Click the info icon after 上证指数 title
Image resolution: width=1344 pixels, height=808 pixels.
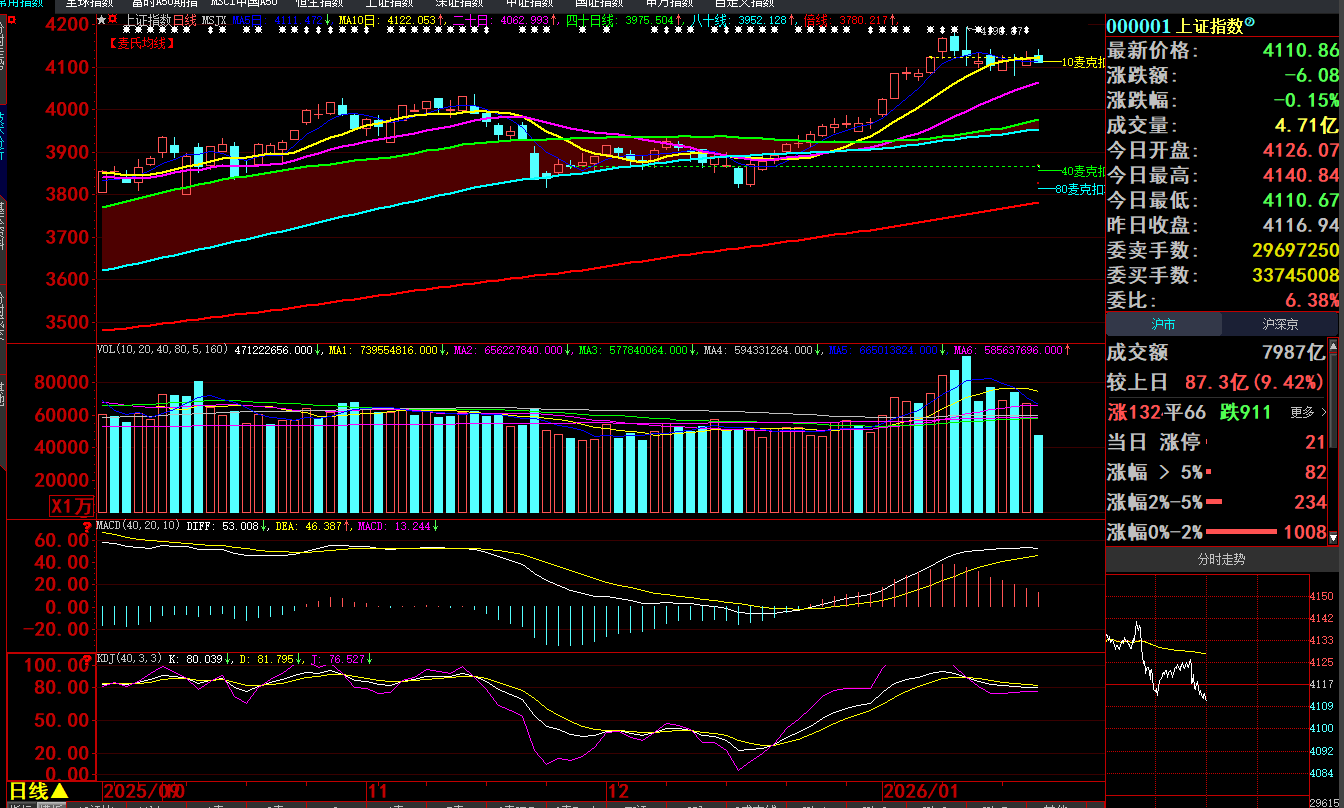click(x=1250, y=24)
